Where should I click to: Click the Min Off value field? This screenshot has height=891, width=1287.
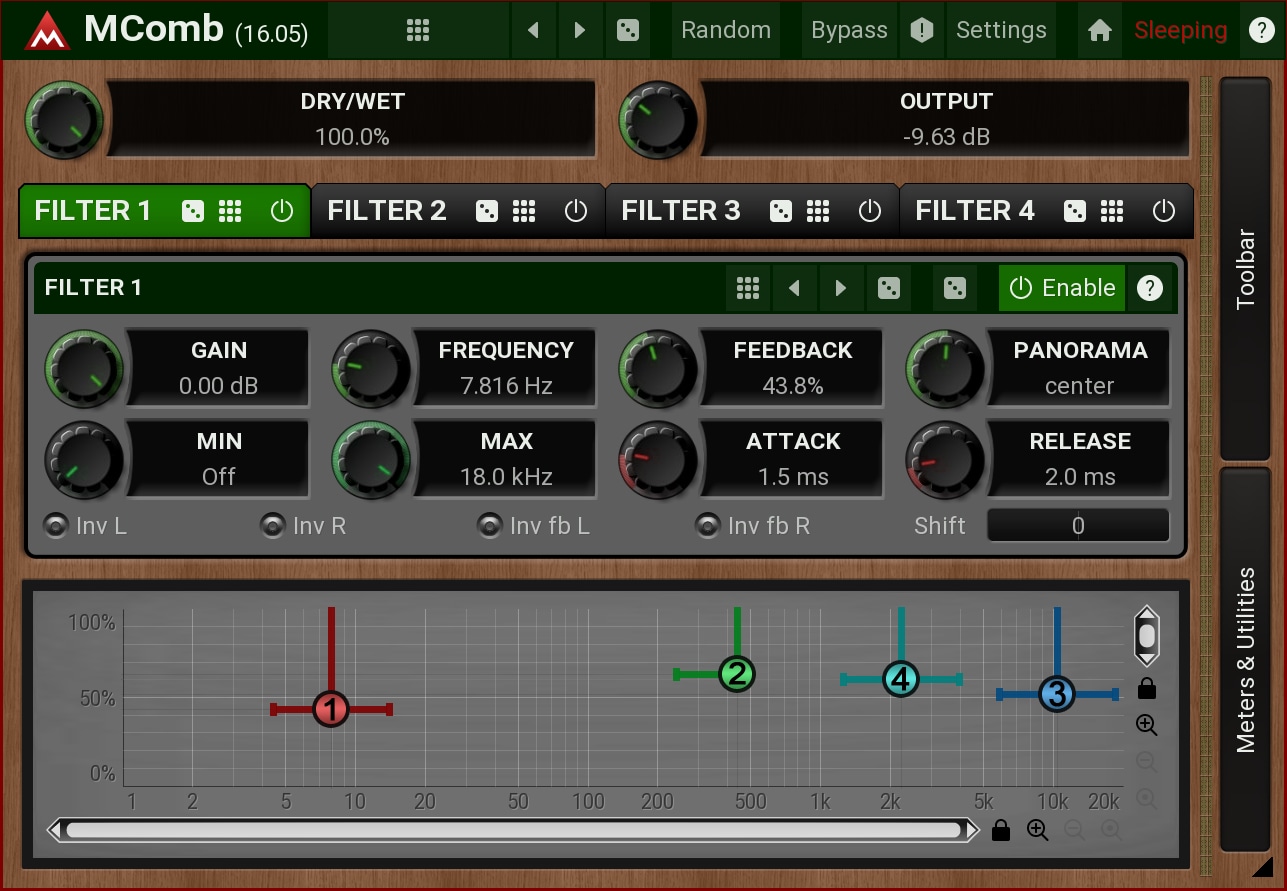click(x=219, y=460)
